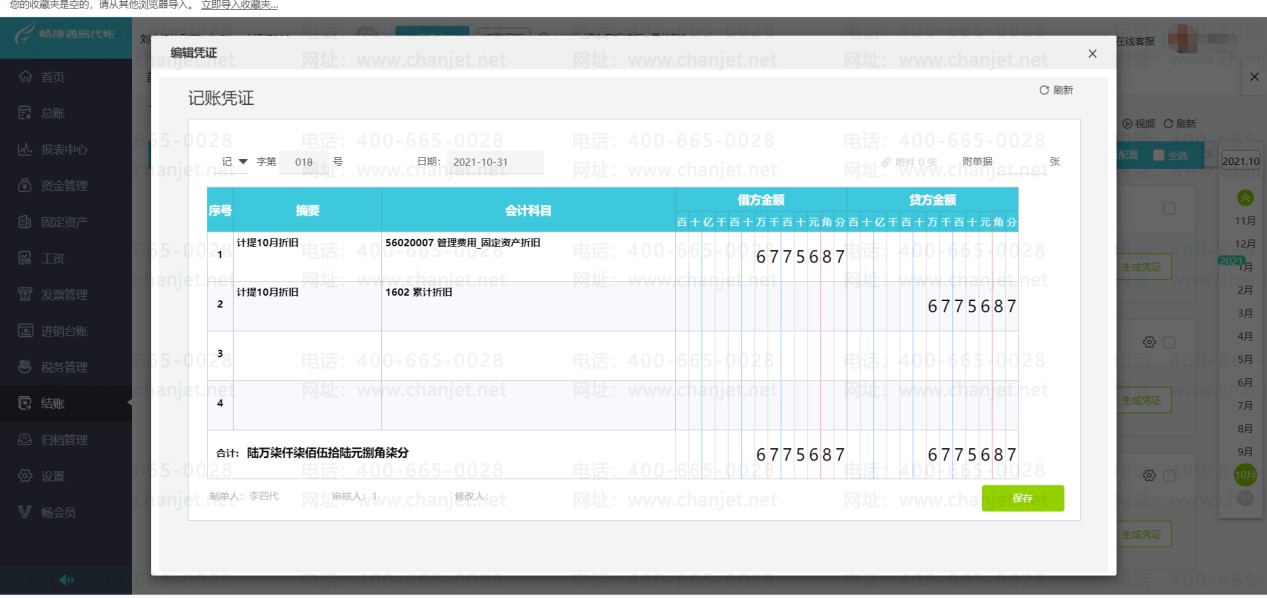Select 4月 in the month timeline
The image size is (1267, 598).
[1245, 336]
